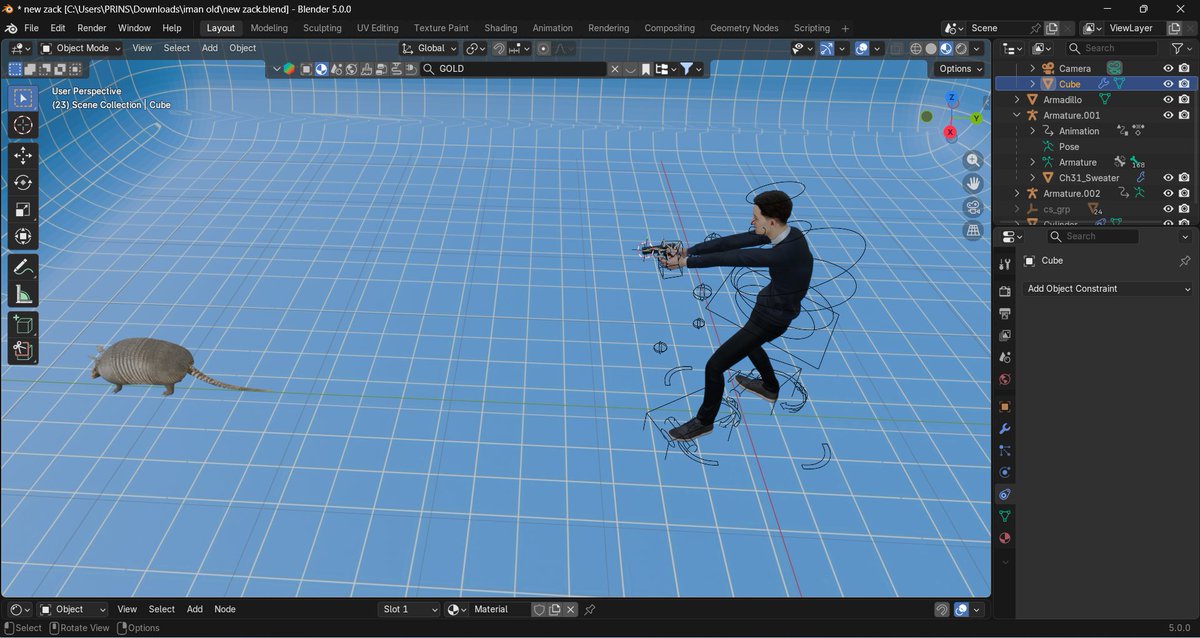
Task: Hide Camera in viewport via eye icon
Action: tap(1167, 68)
